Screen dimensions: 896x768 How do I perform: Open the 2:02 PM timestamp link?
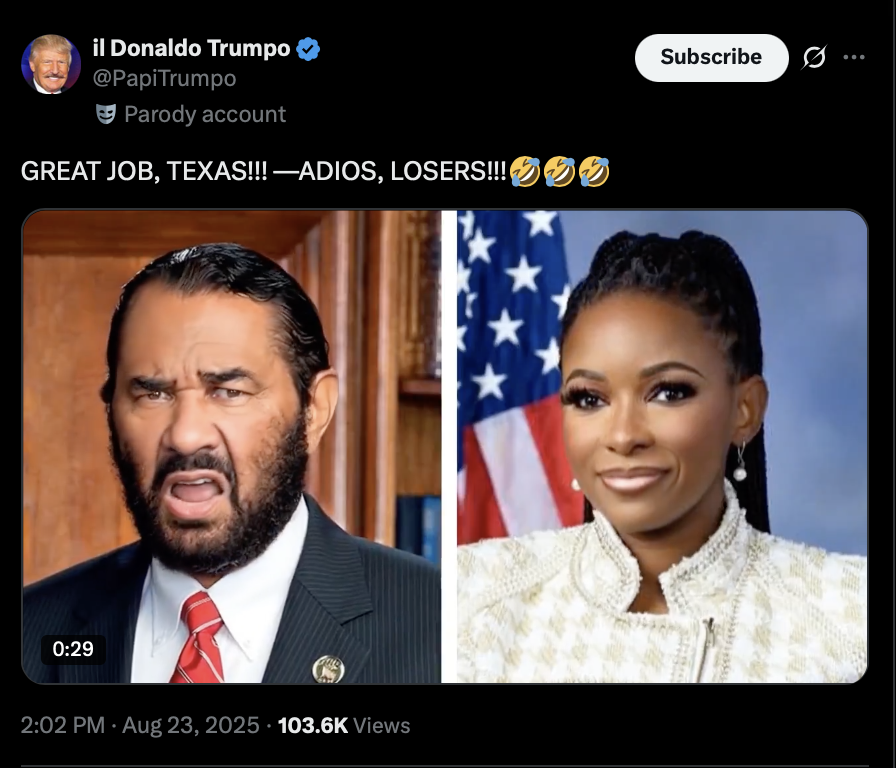63,725
